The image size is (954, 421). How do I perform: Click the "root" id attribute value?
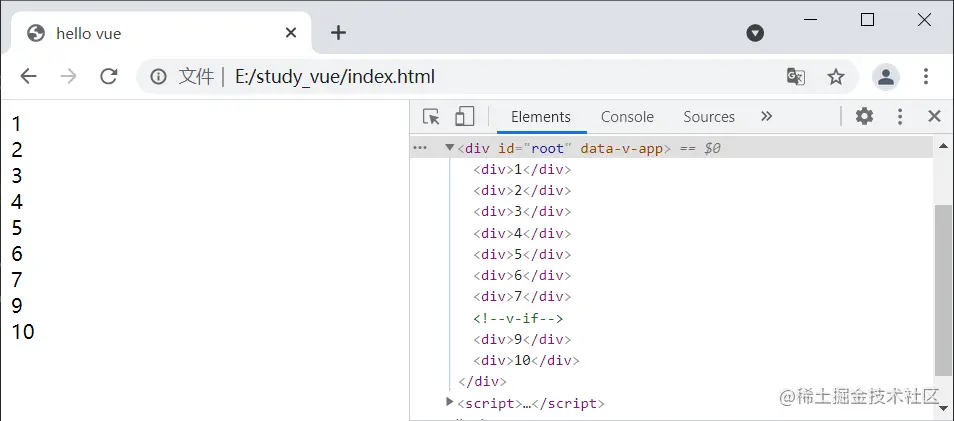548,148
